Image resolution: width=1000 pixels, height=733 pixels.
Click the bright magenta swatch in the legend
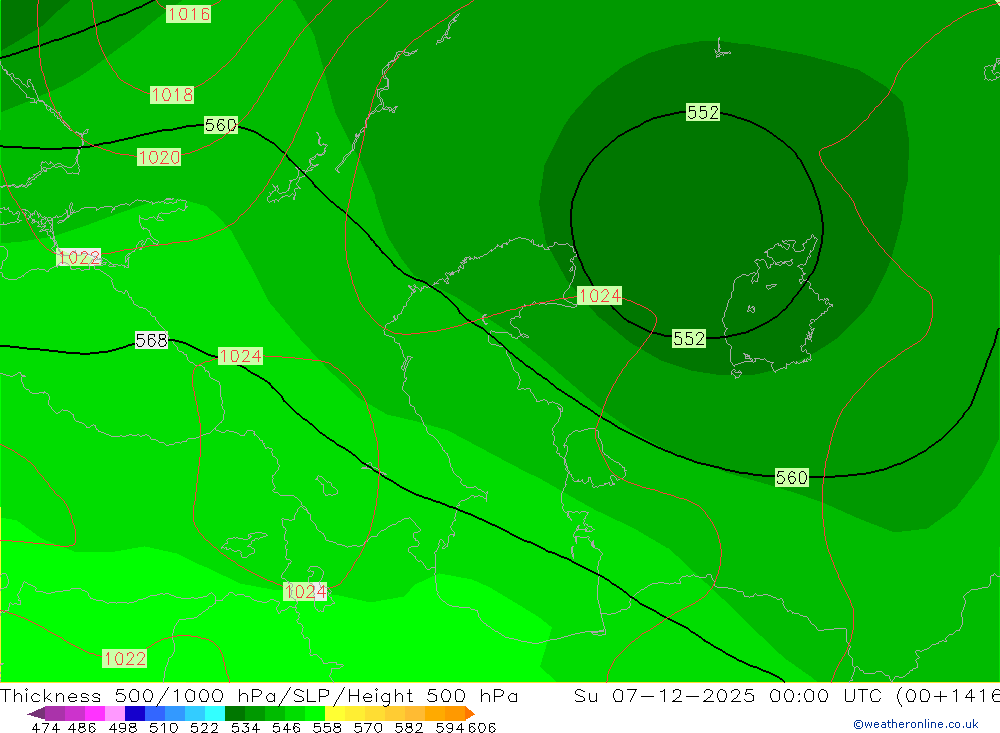[x=94, y=713]
